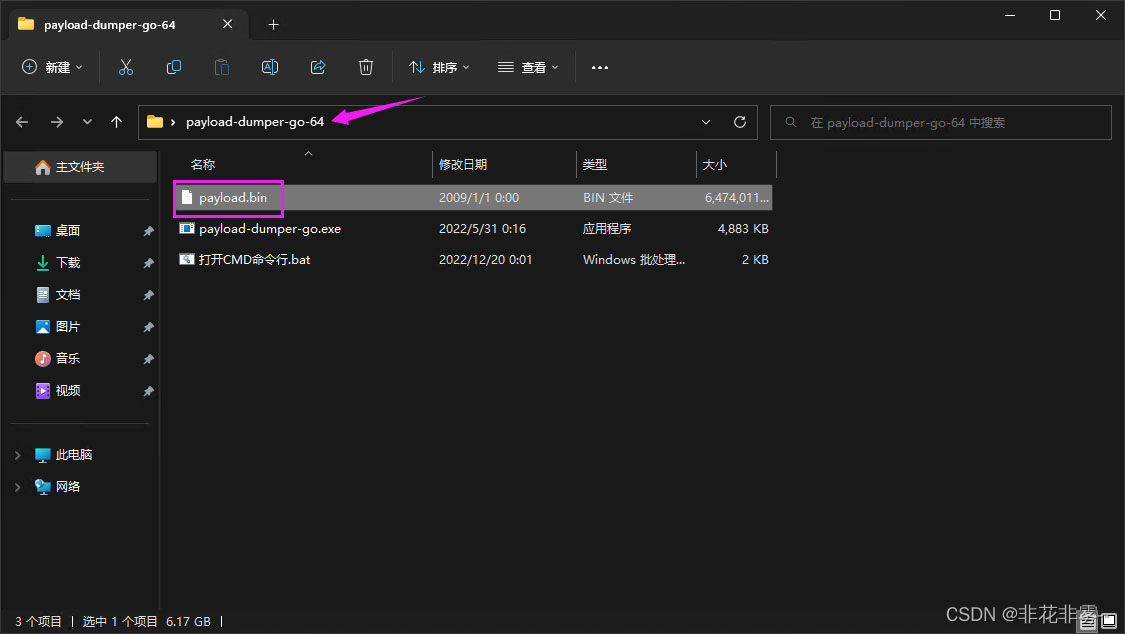1125x634 pixels.
Task: Expand the 网络 tree node
Action: click(18, 487)
